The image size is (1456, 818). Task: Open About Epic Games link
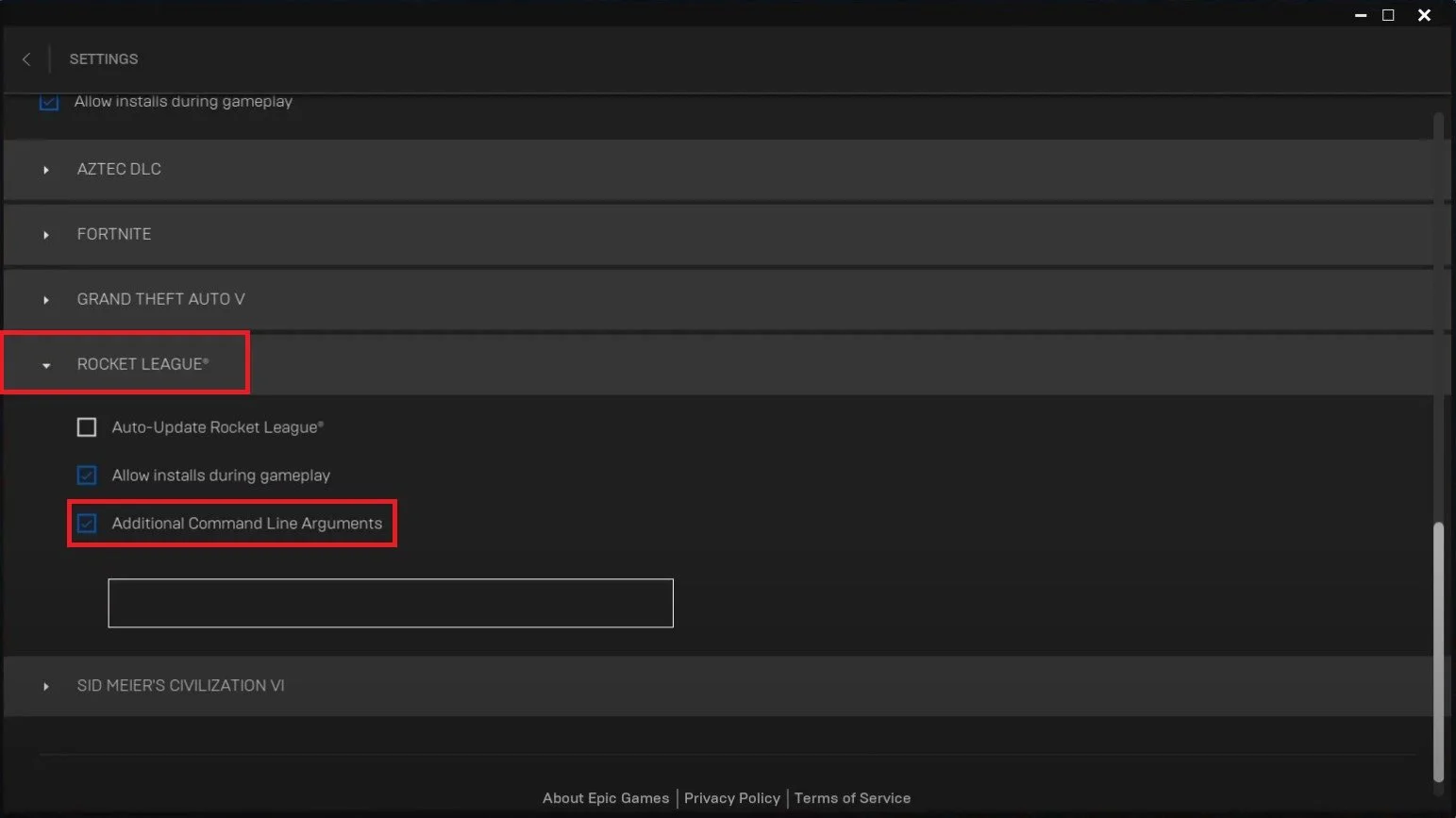click(606, 798)
